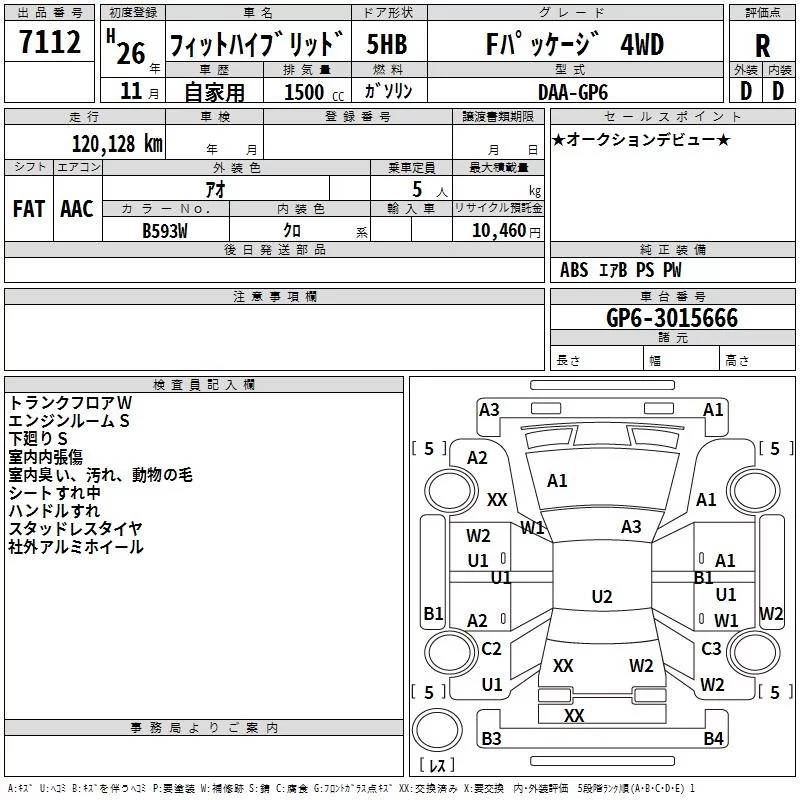Screen dimensions: 800x800
Task: Select the XX:交換済み legend entry
Action: pyautogui.click(x=429, y=789)
